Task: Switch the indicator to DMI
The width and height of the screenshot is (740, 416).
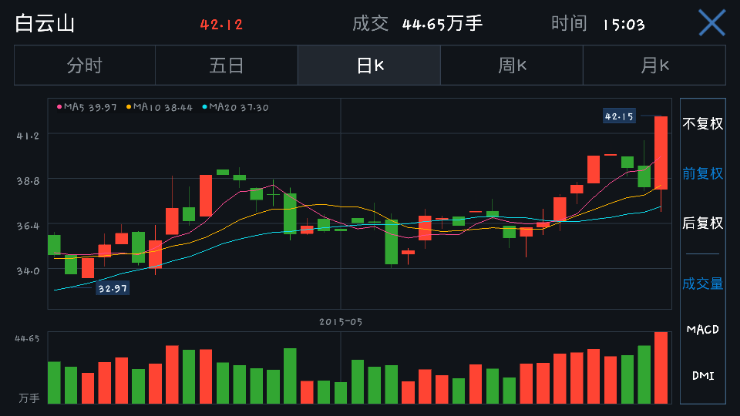Action: 702,375
